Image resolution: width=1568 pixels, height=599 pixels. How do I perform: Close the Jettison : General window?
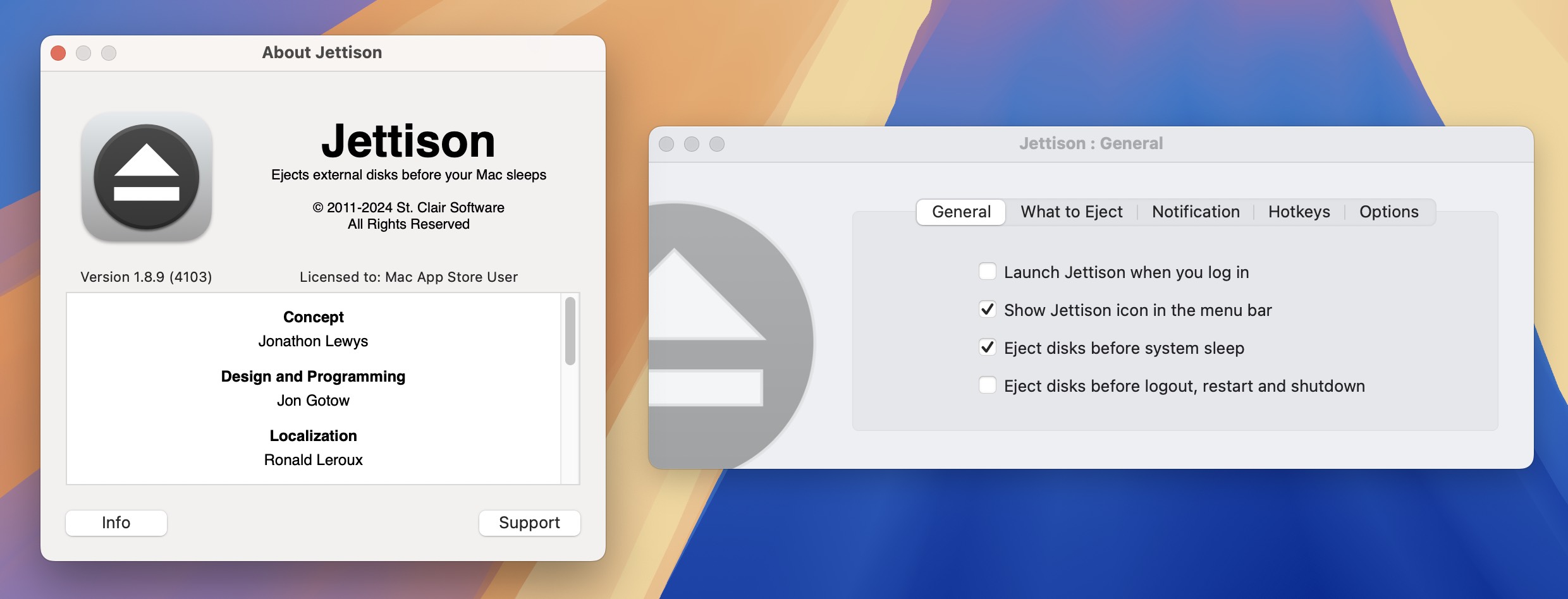pos(666,144)
